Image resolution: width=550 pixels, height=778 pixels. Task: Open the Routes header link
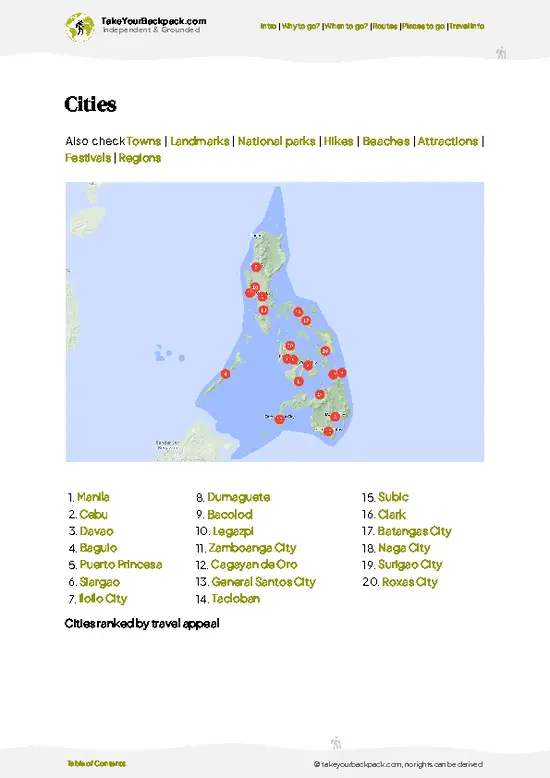385,26
